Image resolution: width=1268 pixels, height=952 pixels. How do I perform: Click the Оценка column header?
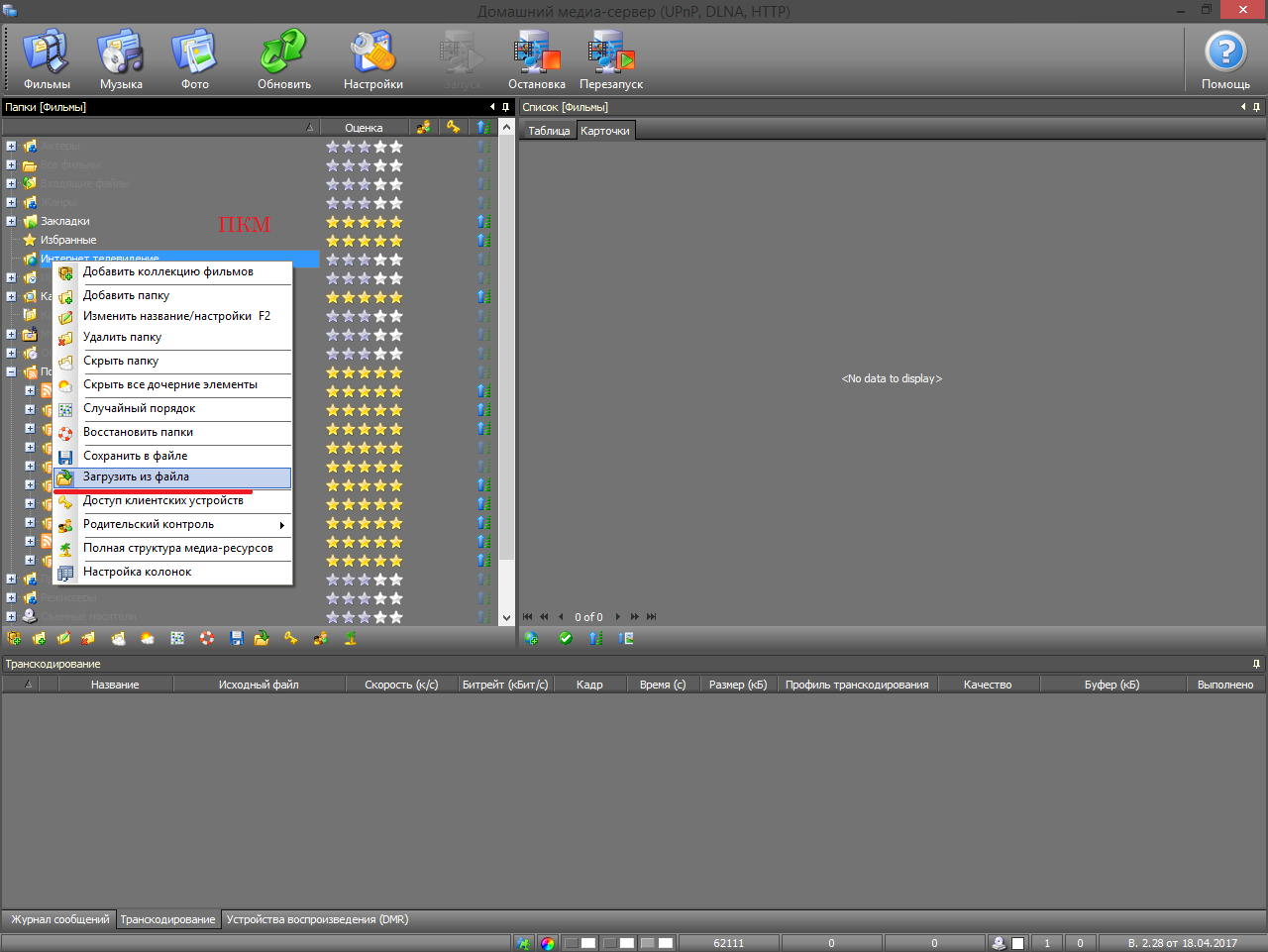[364, 127]
